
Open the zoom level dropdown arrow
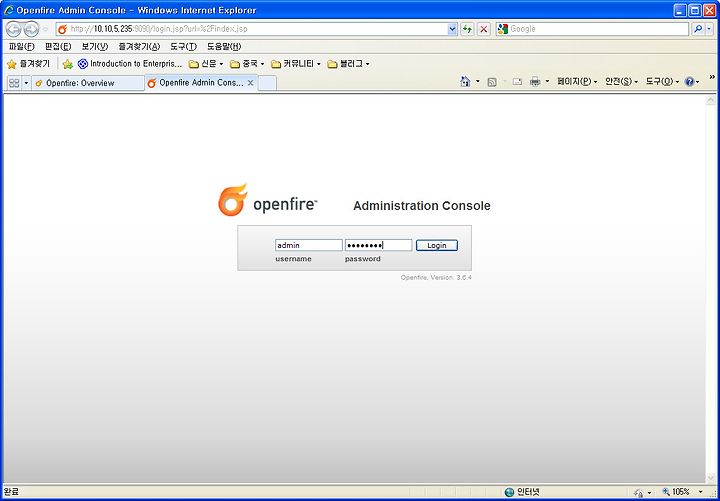point(700,492)
